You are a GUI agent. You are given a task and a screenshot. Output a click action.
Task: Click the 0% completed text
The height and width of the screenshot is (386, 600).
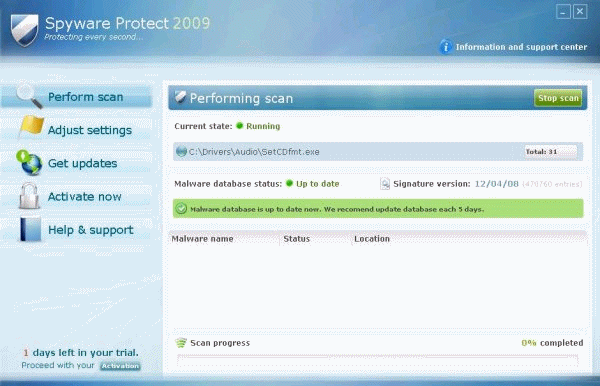point(552,343)
